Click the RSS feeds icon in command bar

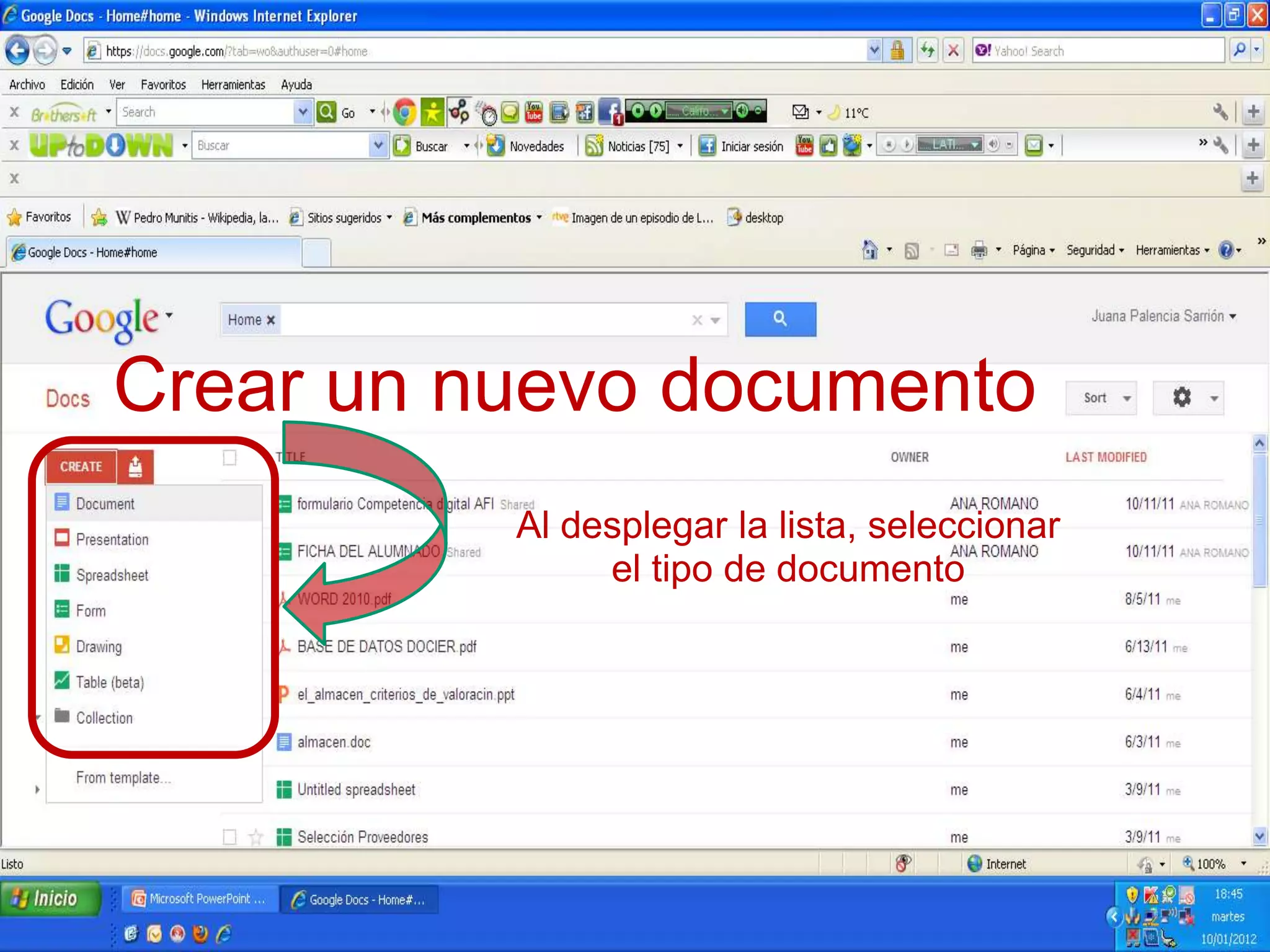[912, 250]
